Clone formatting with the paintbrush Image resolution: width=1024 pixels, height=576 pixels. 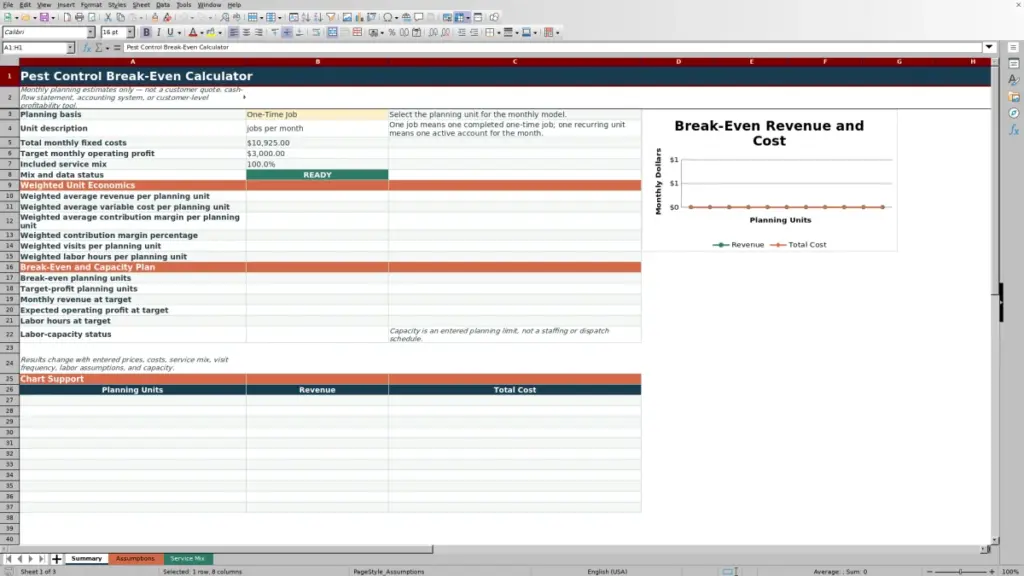pyautogui.click(x=155, y=17)
